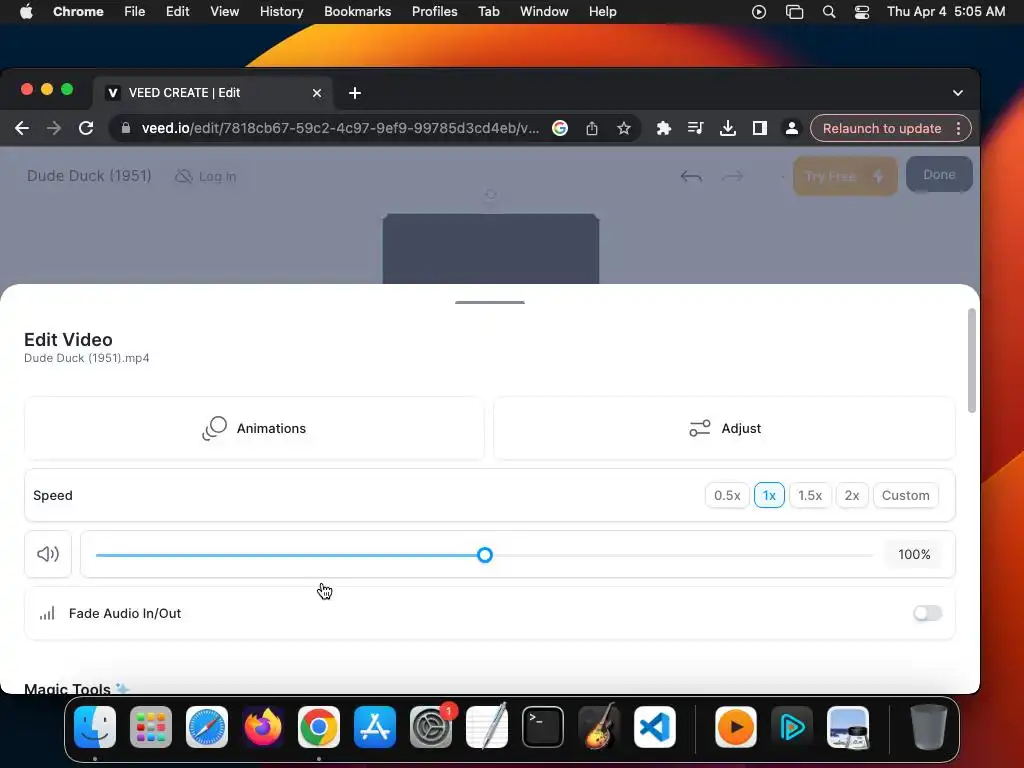
Task: Toggle the Chrome side panel
Action: [x=760, y=129]
